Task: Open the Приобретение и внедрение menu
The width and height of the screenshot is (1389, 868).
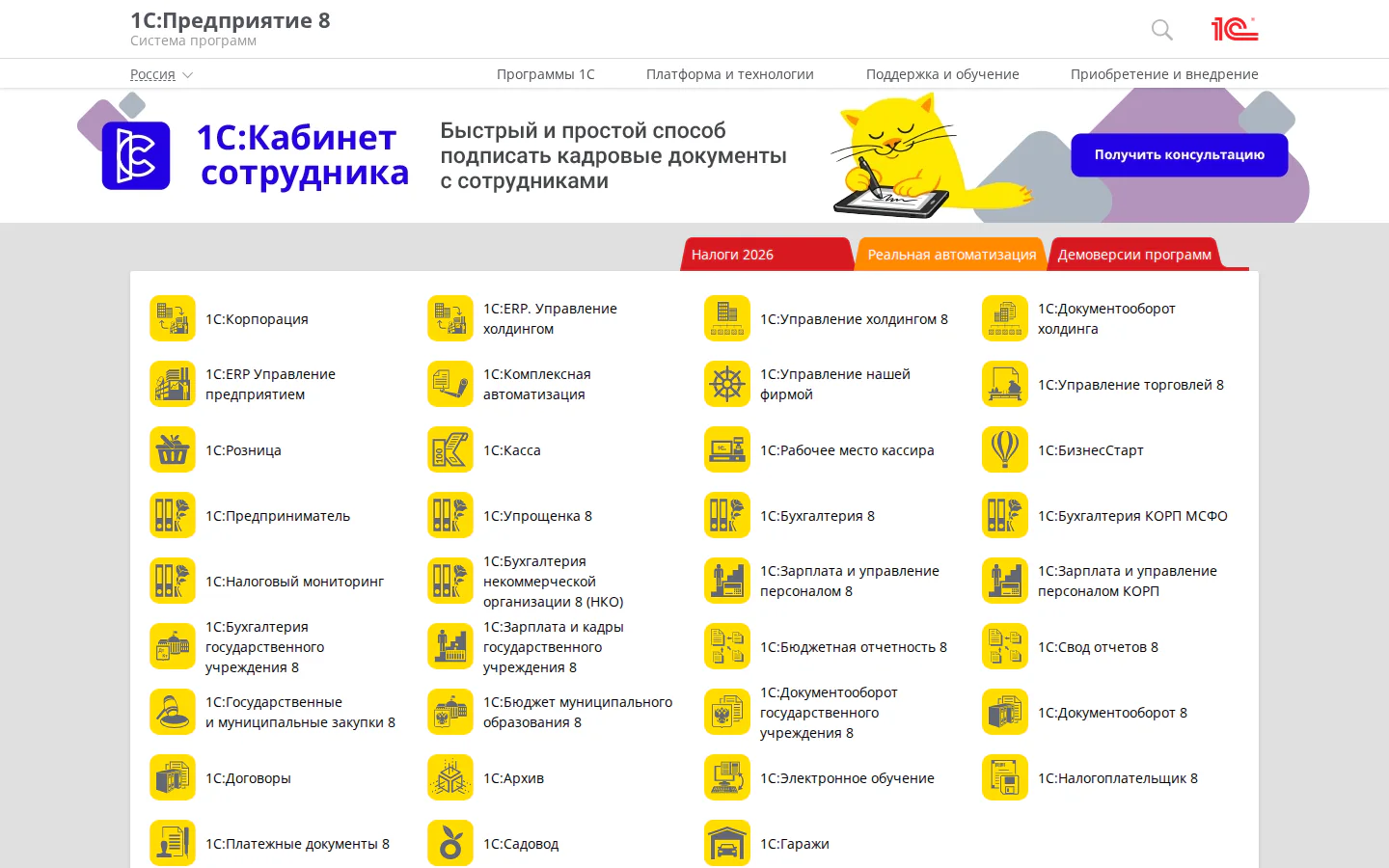Action: click(x=1164, y=74)
